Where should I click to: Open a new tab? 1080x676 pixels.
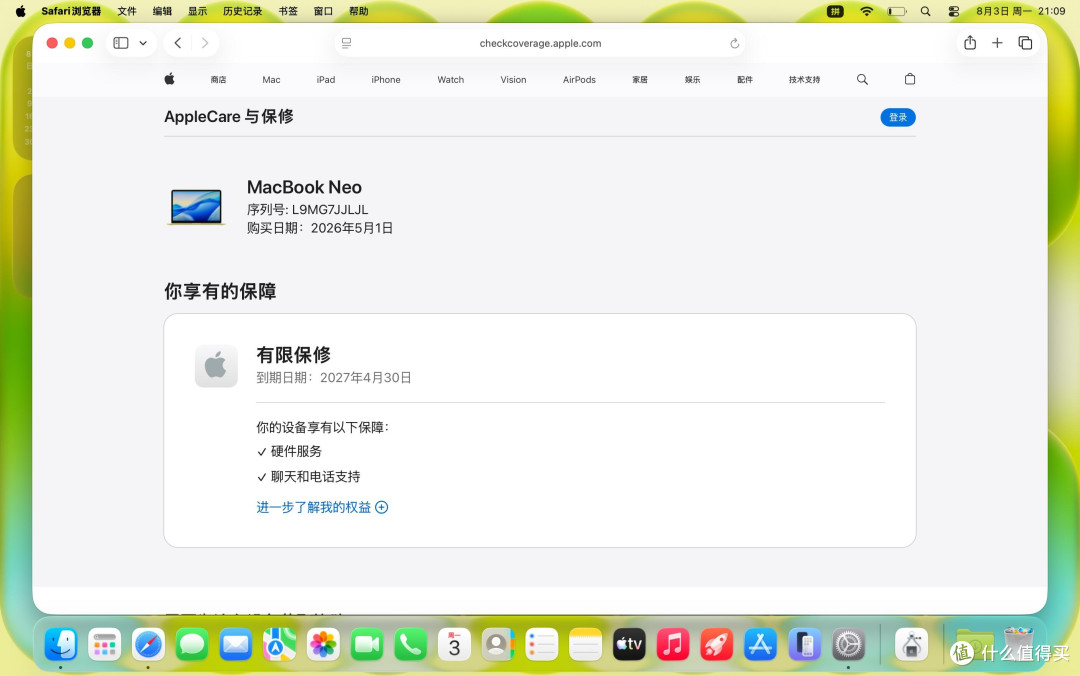coord(997,43)
